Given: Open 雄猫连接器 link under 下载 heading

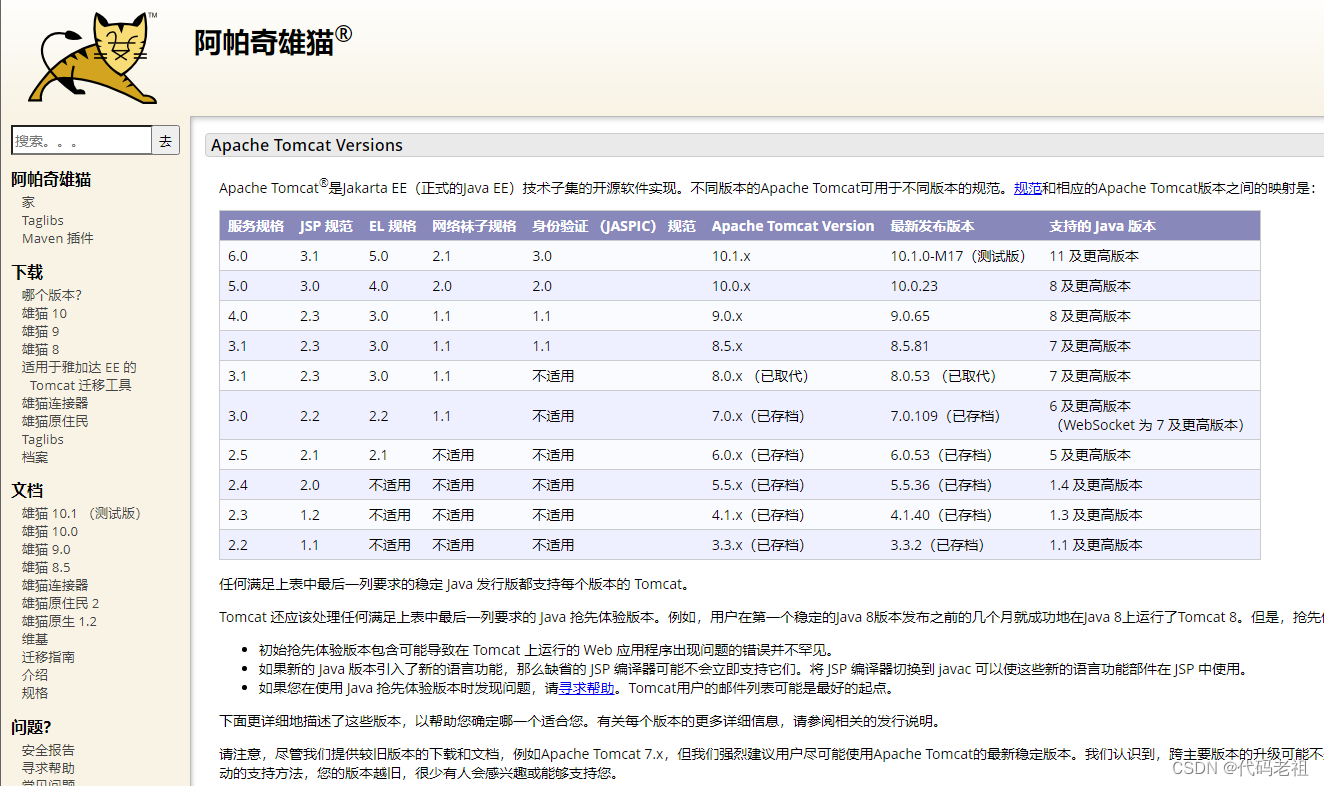Looking at the screenshot, I should [x=55, y=403].
